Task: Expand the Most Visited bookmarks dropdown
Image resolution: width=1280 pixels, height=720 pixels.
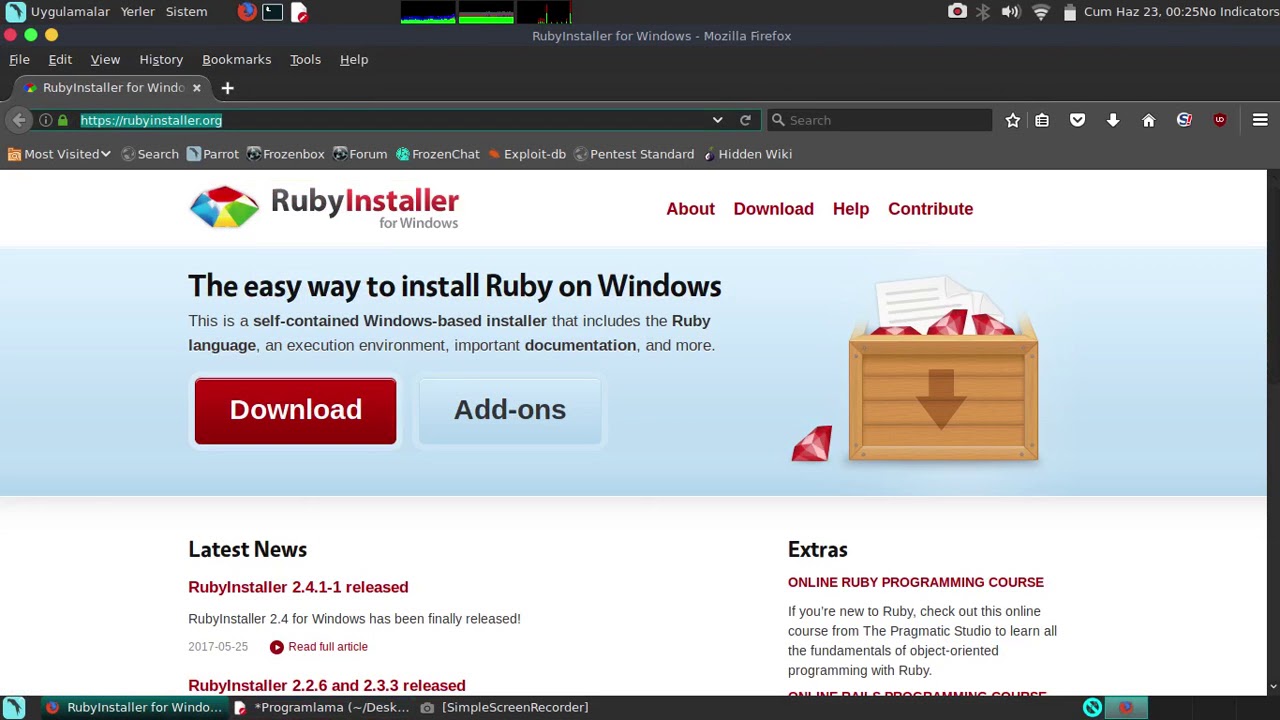Action: tap(59, 154)
